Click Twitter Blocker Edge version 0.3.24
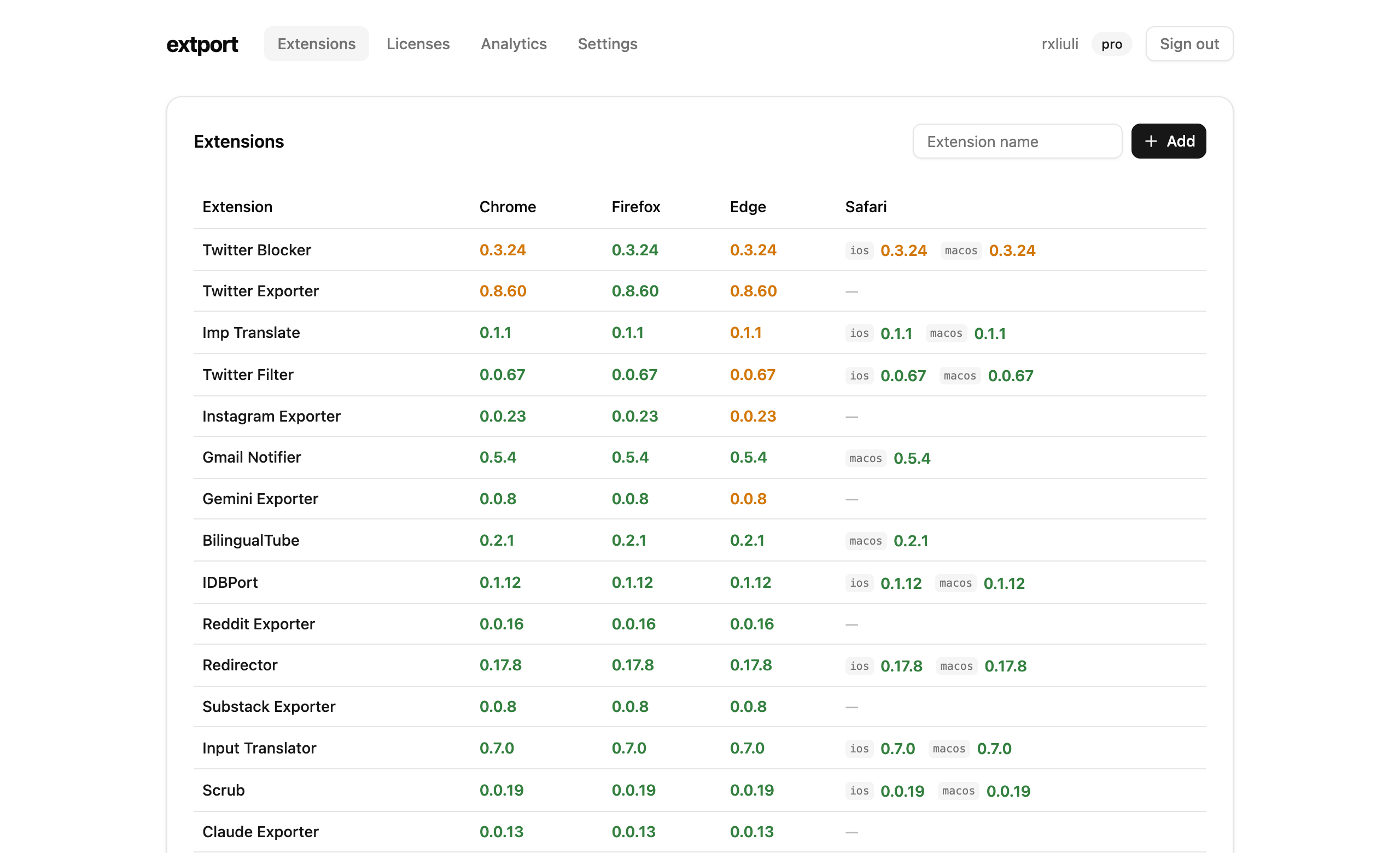The image size is (1400, 853). point(753,250)
